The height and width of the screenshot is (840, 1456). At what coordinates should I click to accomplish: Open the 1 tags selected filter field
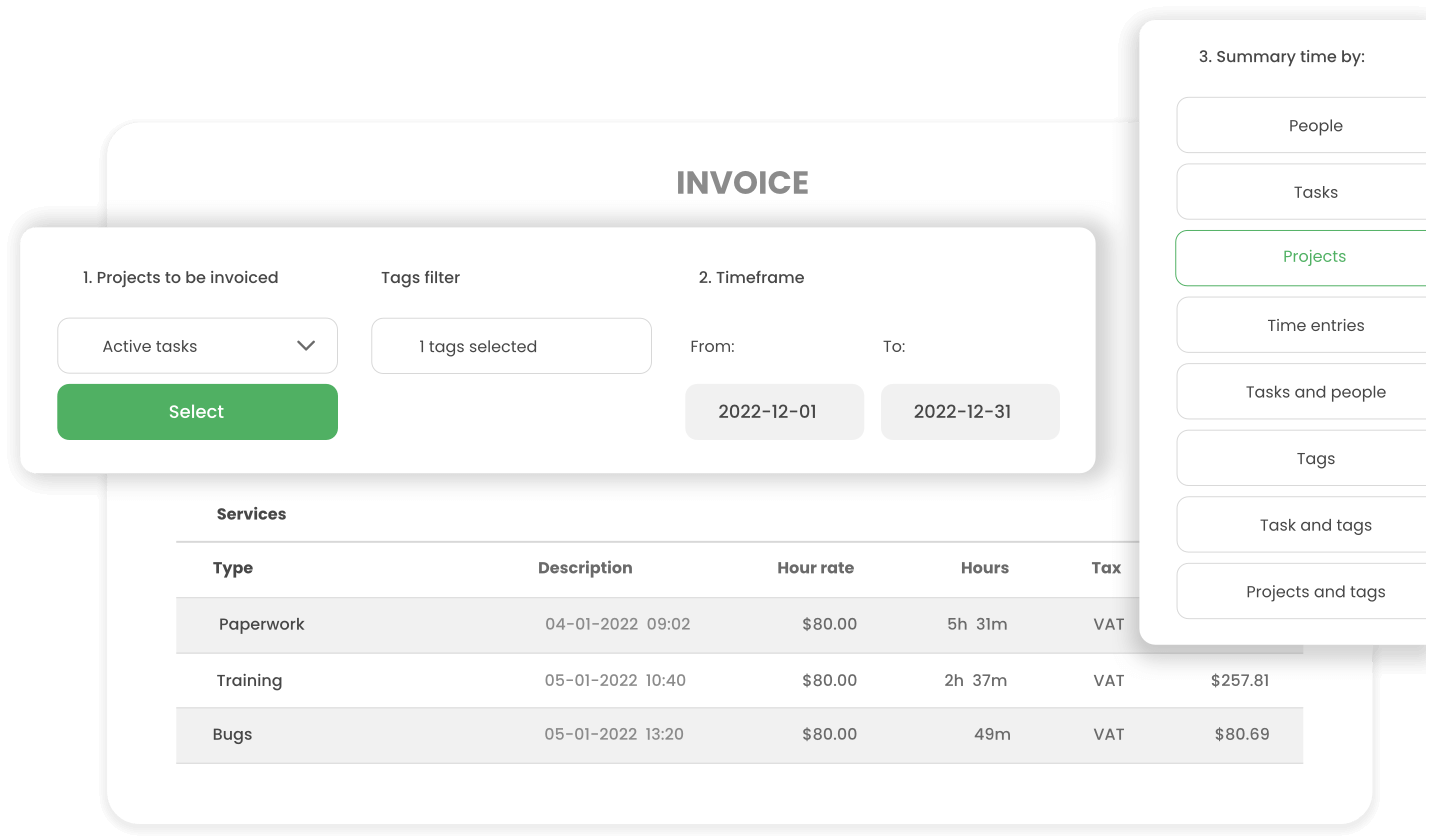511,346
